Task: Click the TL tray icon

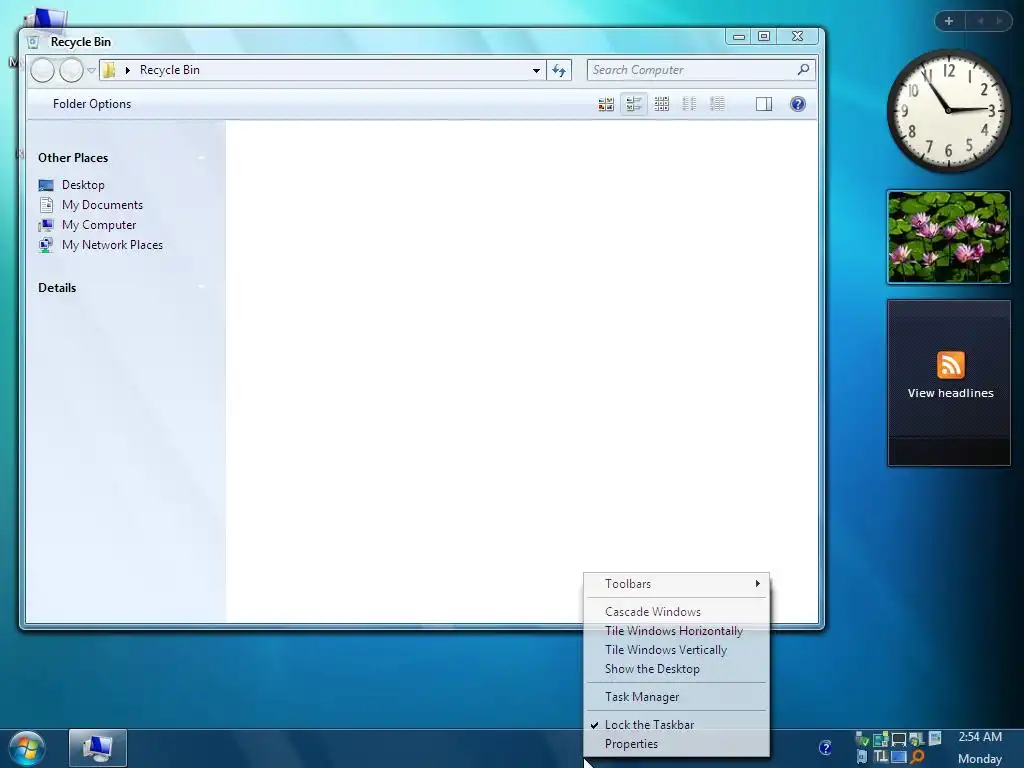Action: (880, 757)
